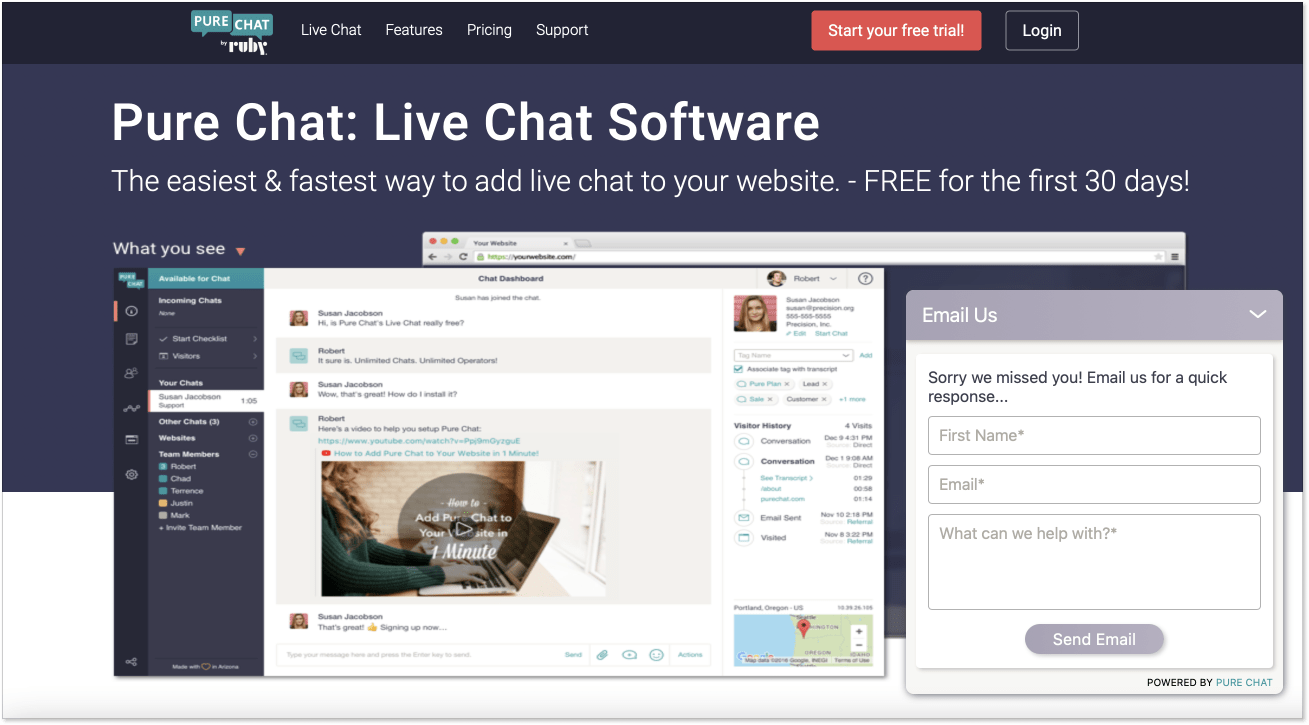Click Start your free trial! button
The height and width of the screenshot is (725, 1309).
coord(896,30)
